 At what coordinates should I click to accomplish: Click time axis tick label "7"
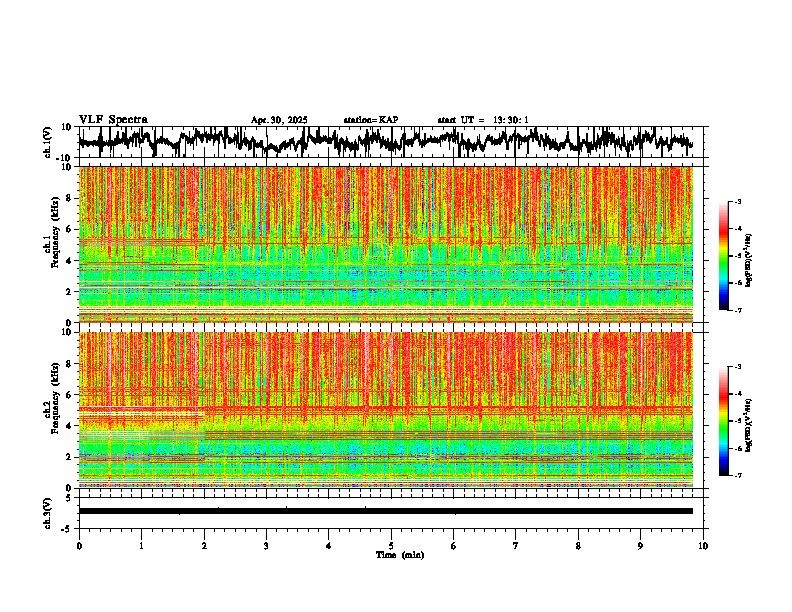516,546
